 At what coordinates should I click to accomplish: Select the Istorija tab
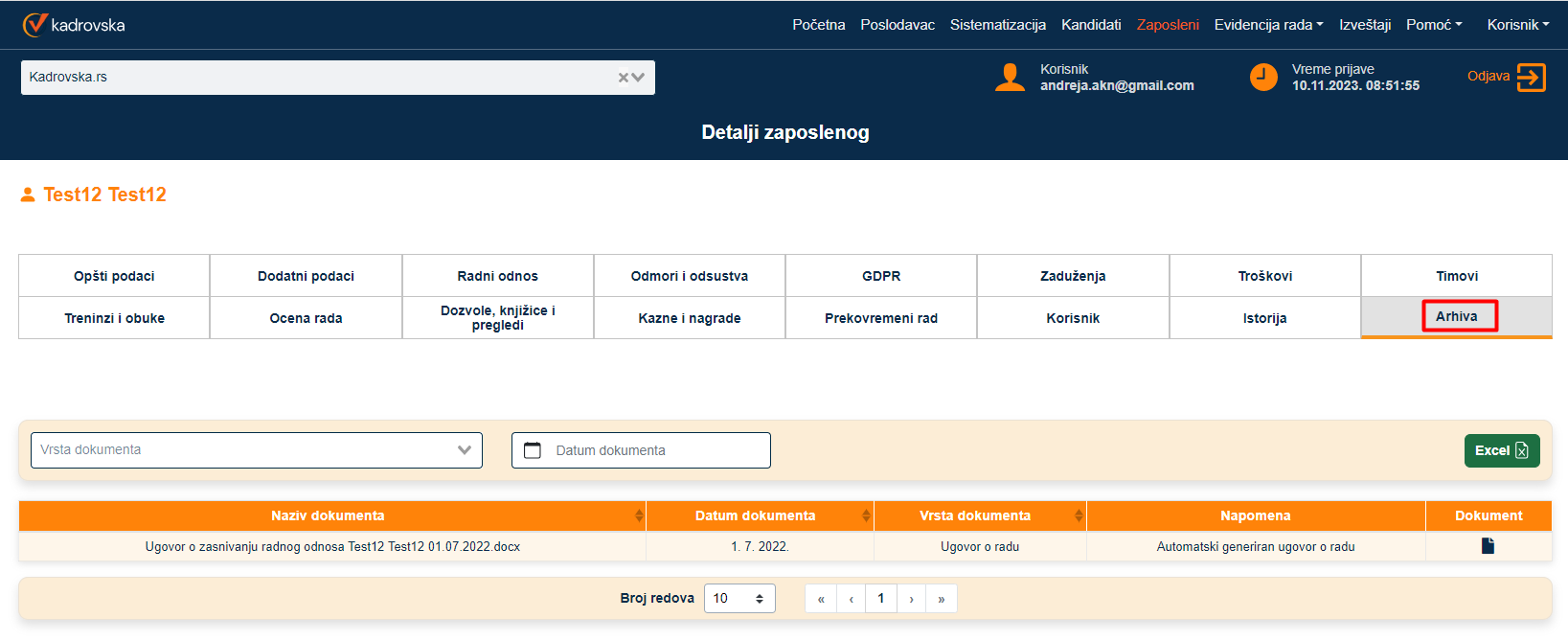(x=1264, y=318)
